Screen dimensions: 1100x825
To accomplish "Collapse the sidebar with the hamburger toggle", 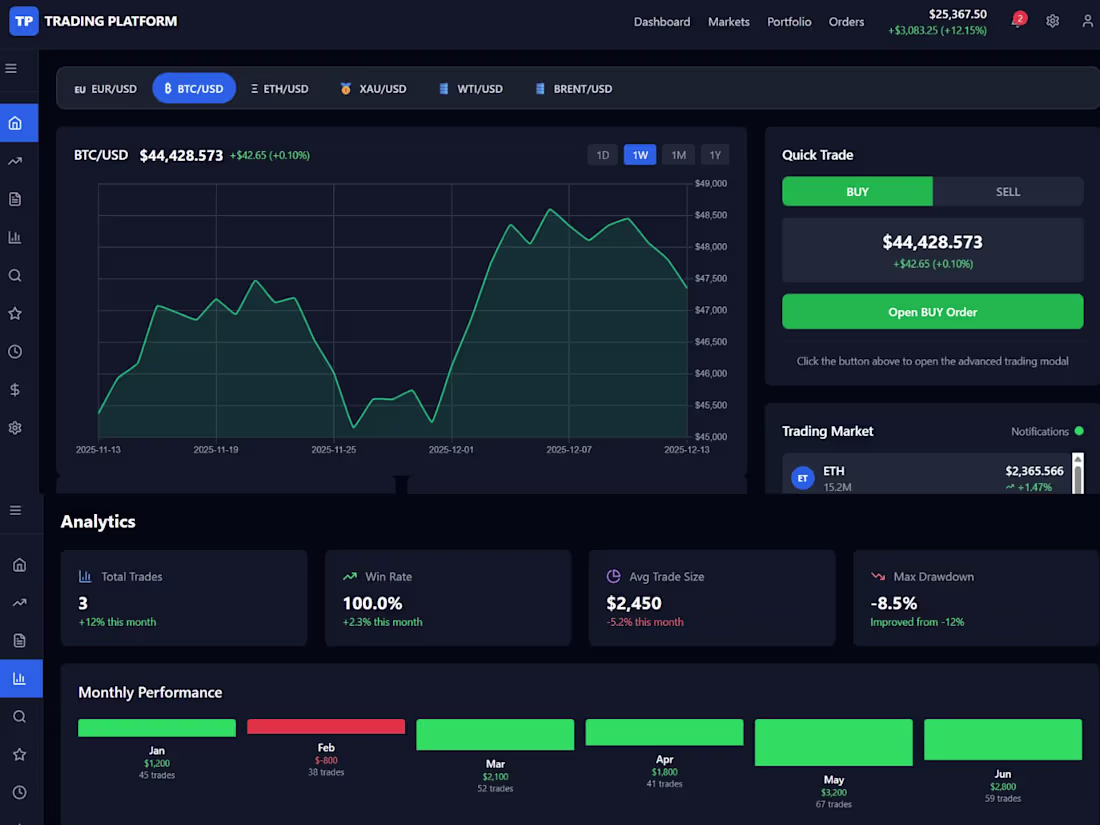I will pos(13,68).
